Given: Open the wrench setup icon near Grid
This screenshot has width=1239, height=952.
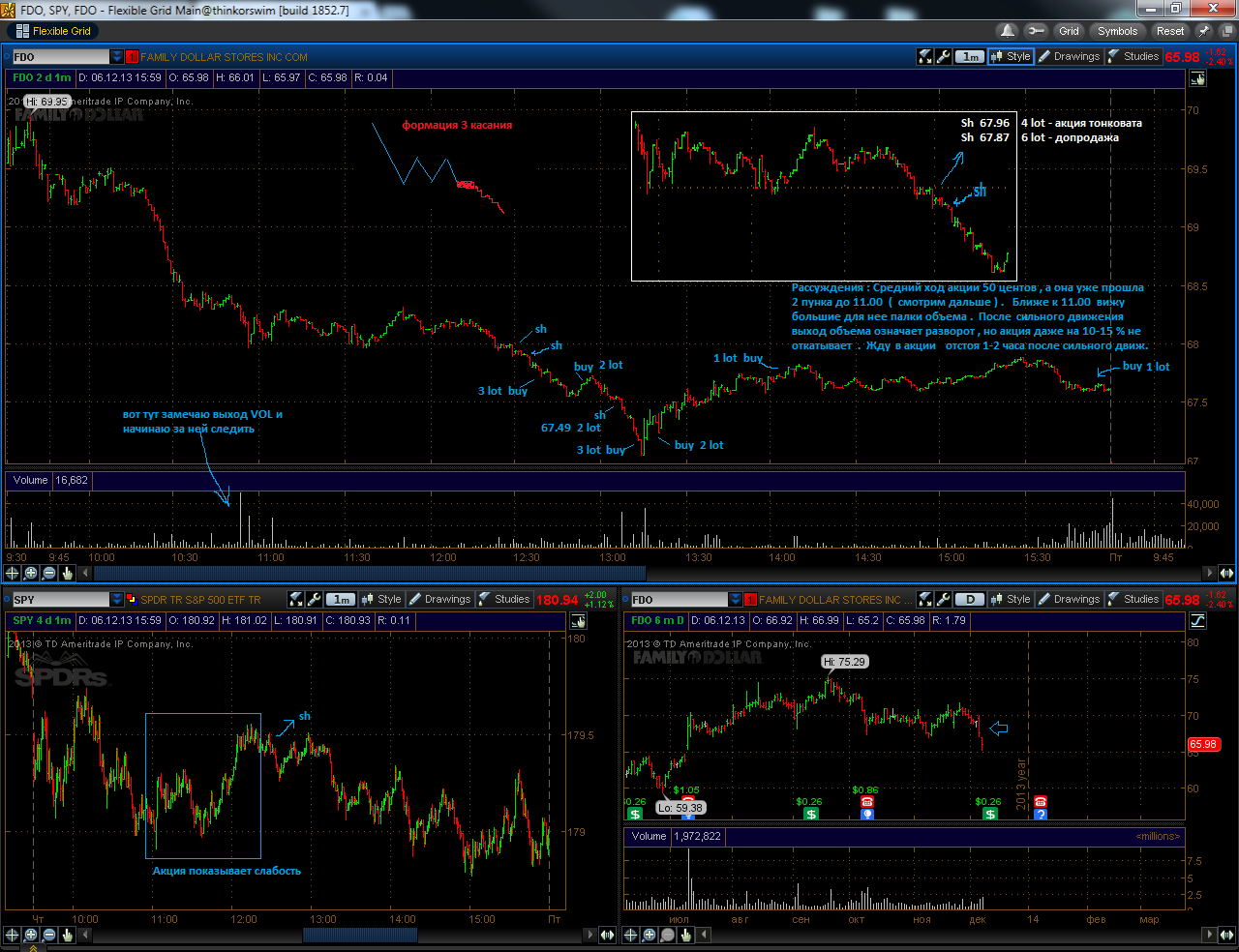Looking at the screenshot, I should click(1036, 31).
